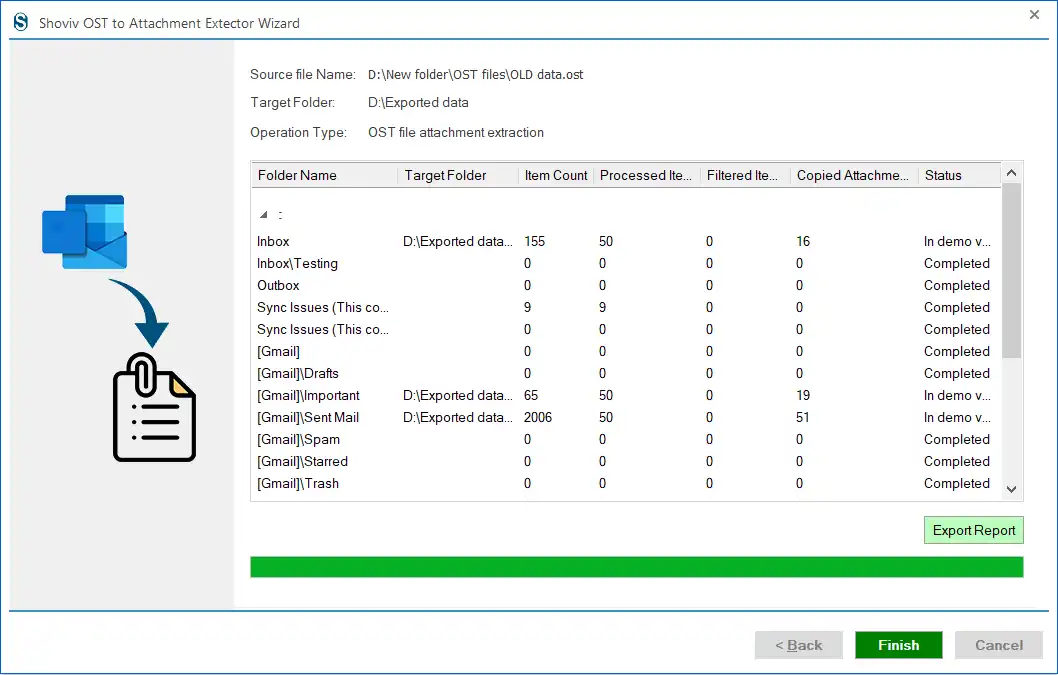This screenshot has width=1058, height=675.
Task: Close the Attachment Extractor Wizard window
Action: click(x=1034, y=14)
